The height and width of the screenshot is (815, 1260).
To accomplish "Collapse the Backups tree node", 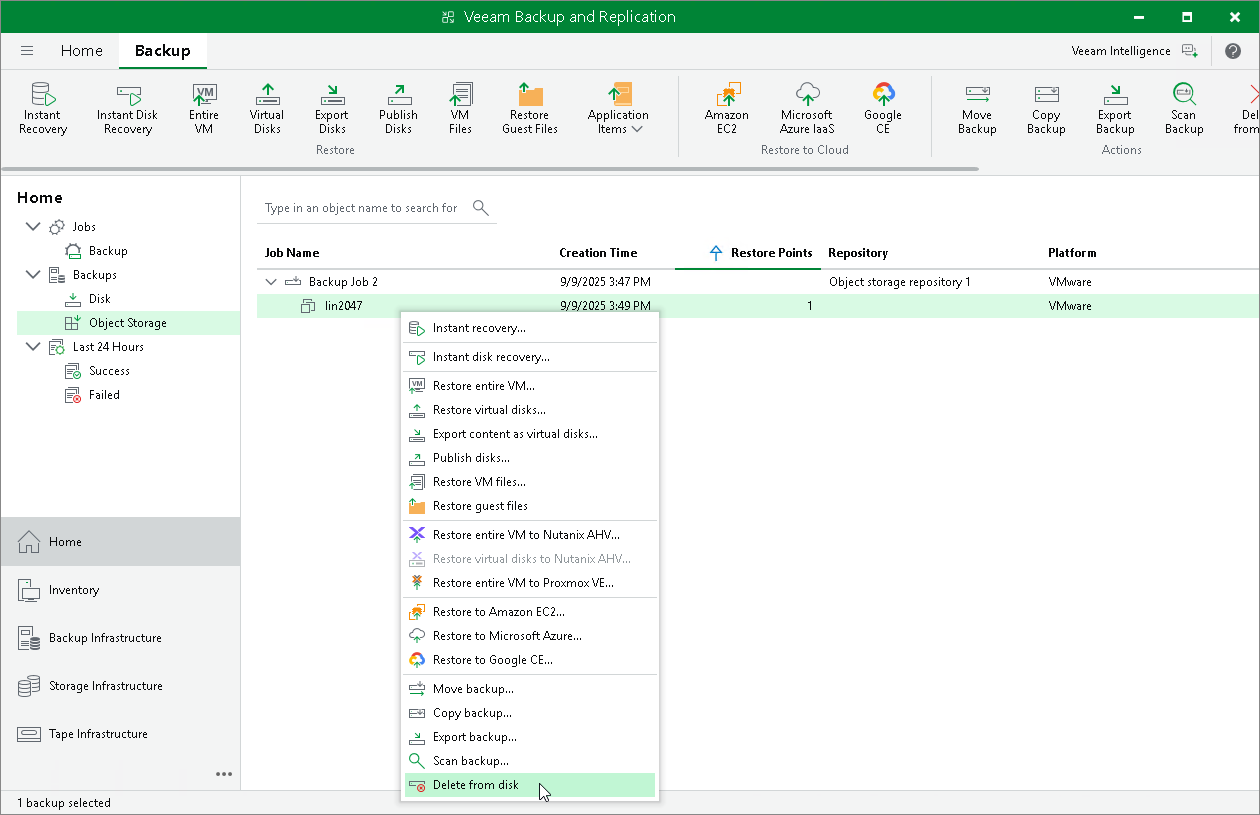I will [33, 275].
